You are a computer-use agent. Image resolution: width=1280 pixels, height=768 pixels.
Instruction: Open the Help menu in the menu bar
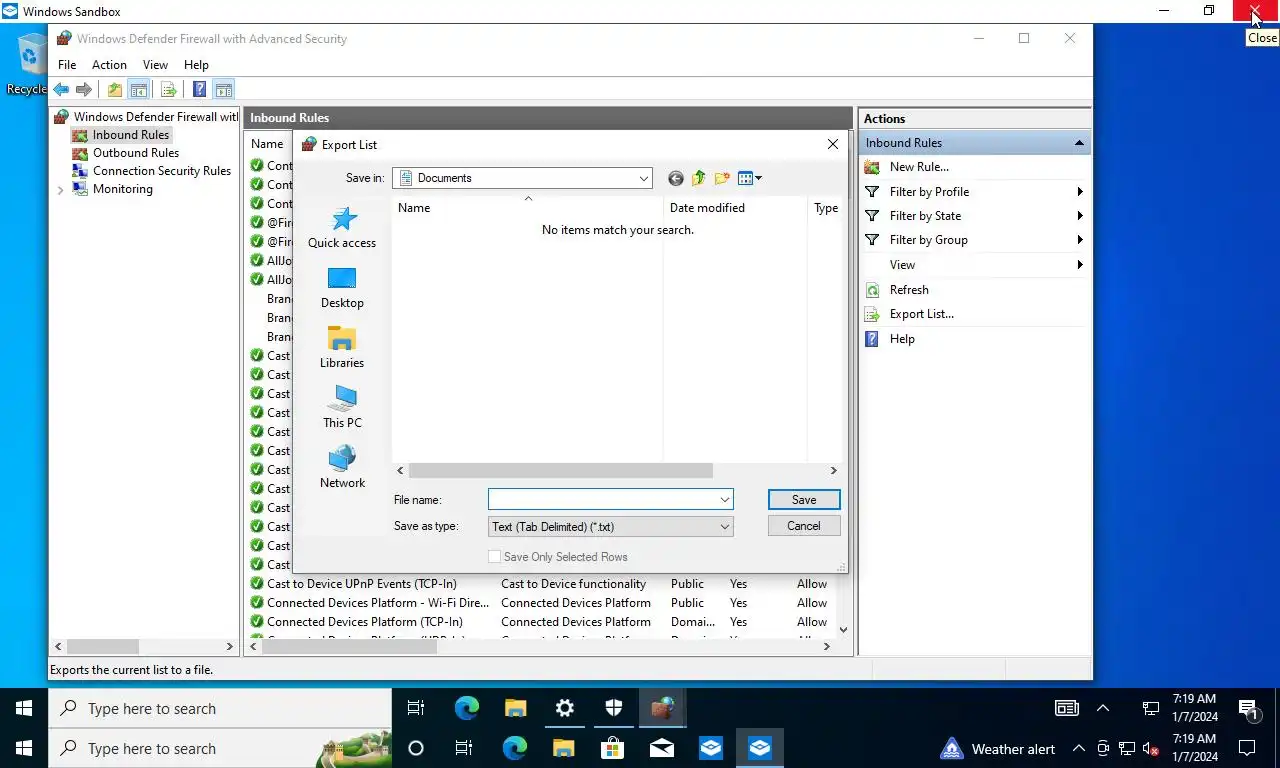[196, 65]
